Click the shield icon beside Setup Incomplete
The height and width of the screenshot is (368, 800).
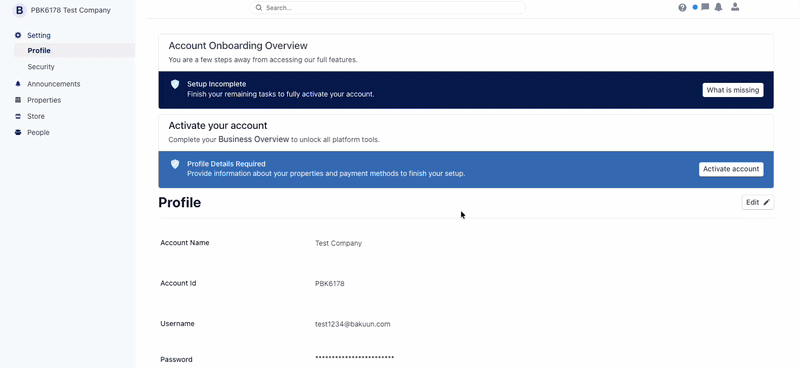point(175,84)
